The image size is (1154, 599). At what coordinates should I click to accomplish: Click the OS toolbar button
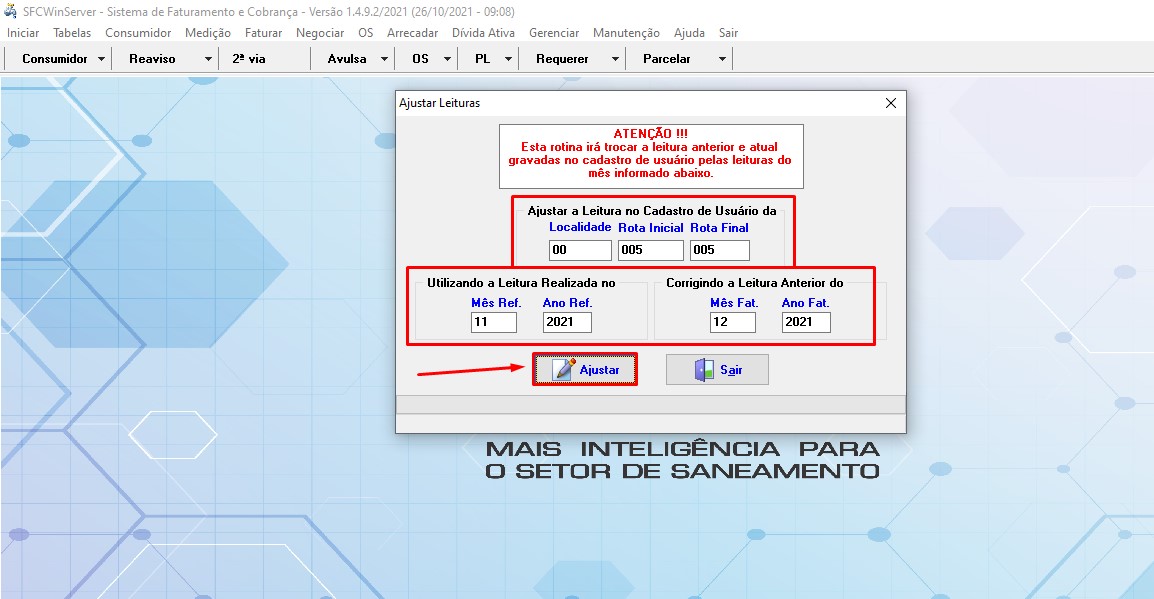point(420,59)
